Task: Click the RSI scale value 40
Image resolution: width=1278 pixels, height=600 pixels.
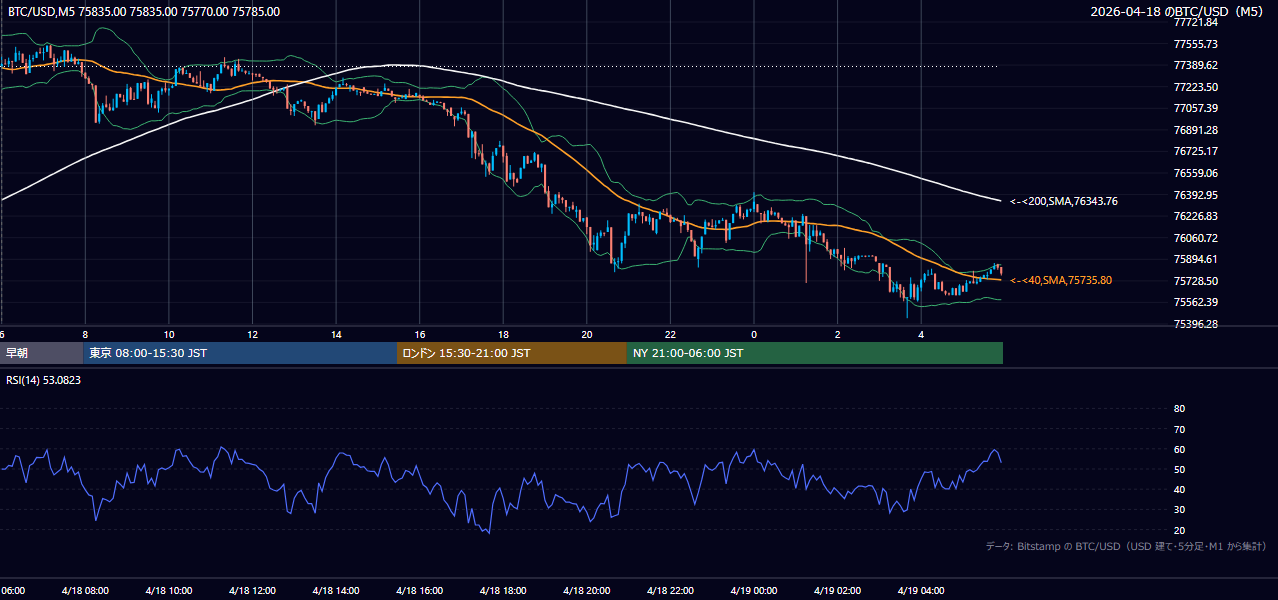Action: pyautogui.click(x=1179, y=489)
